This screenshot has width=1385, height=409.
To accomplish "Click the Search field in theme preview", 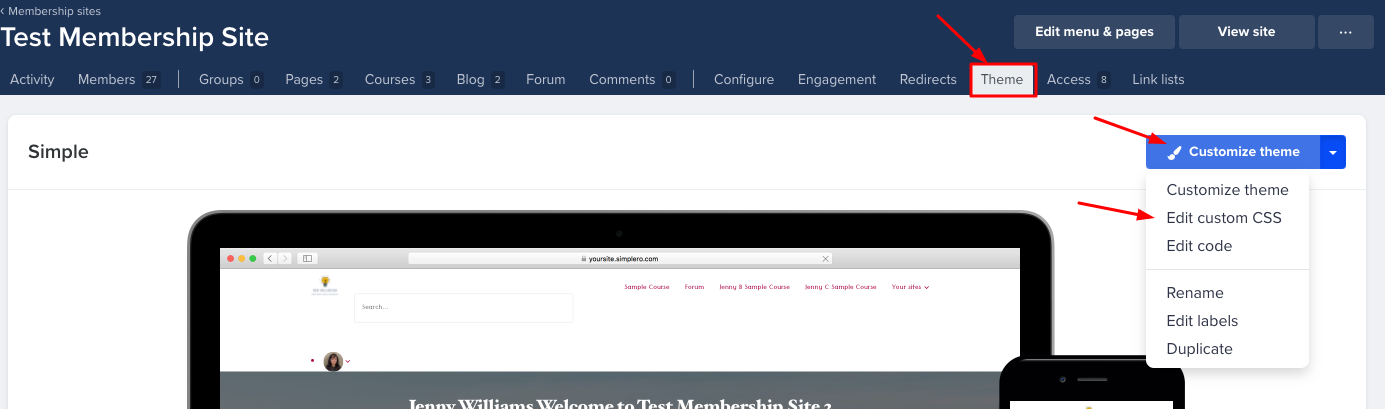I will [x=464, y=307].
